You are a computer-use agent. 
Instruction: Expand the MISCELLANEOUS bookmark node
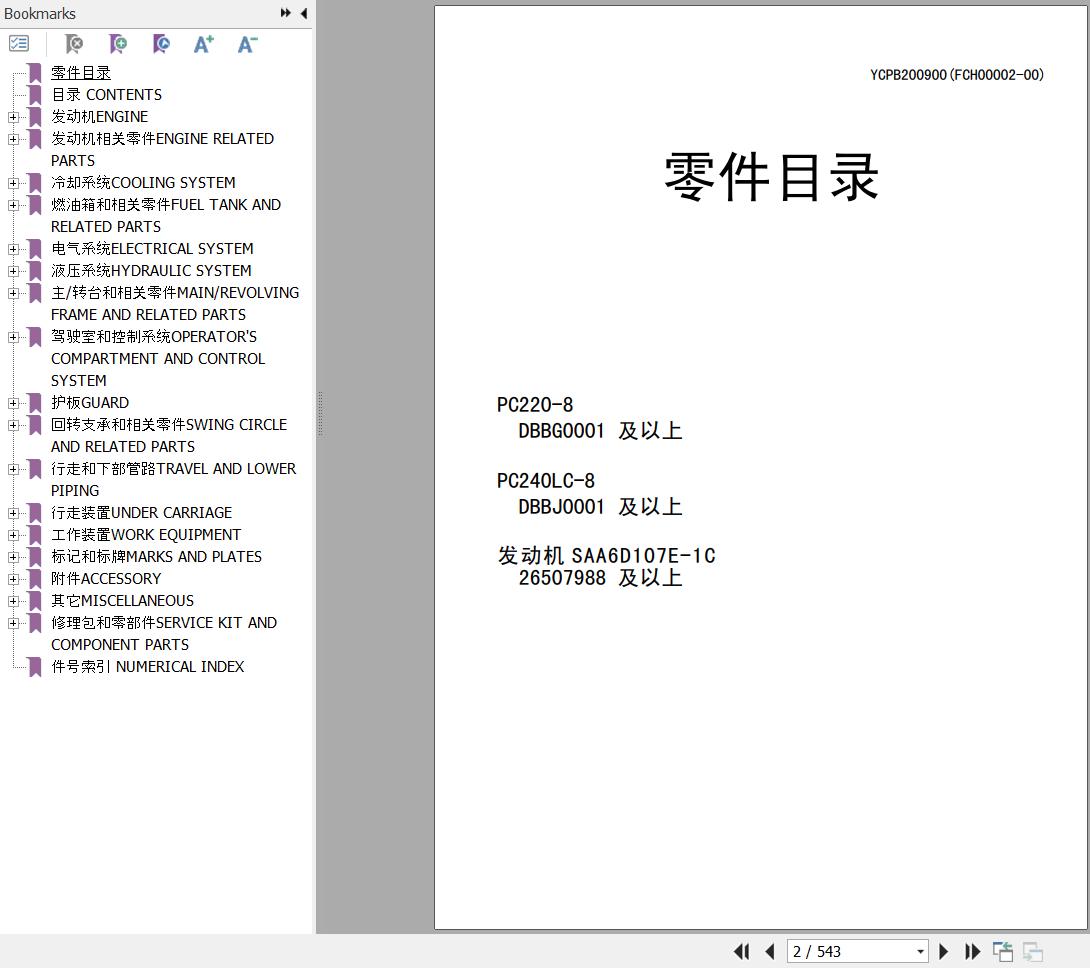(x=13, y=602)
